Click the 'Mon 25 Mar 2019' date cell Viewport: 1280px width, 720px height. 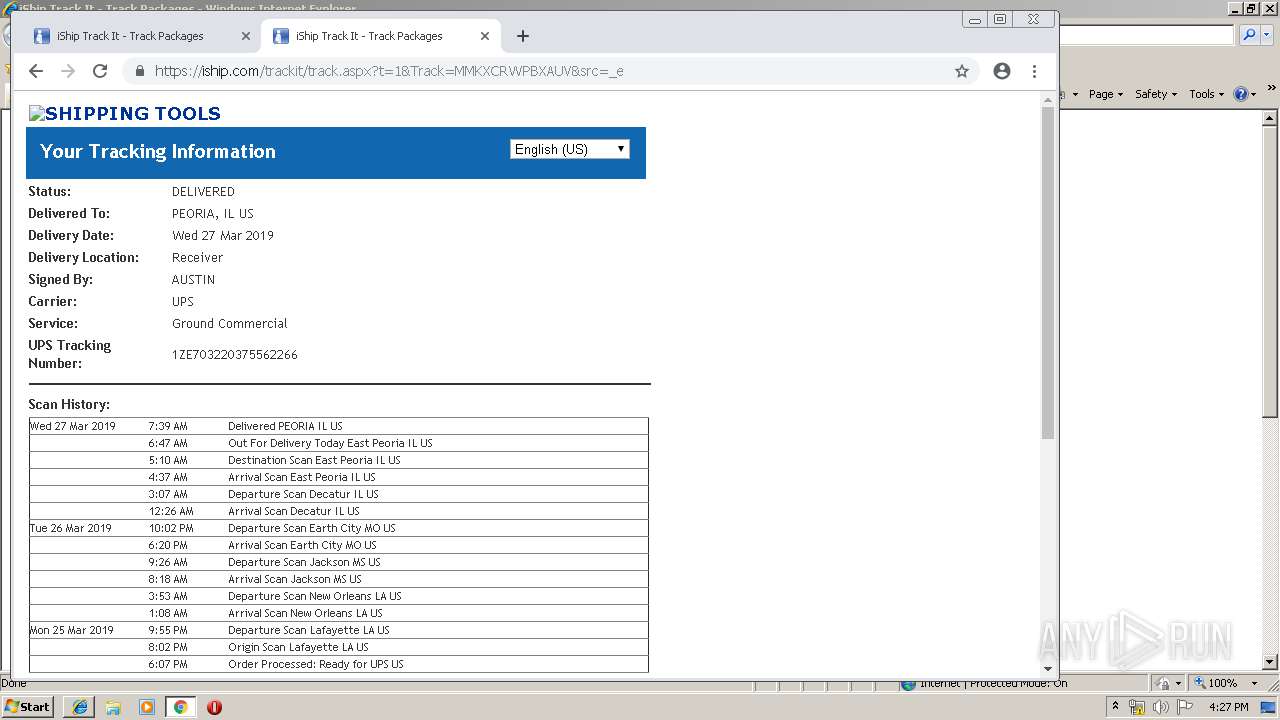click(72, 630)
